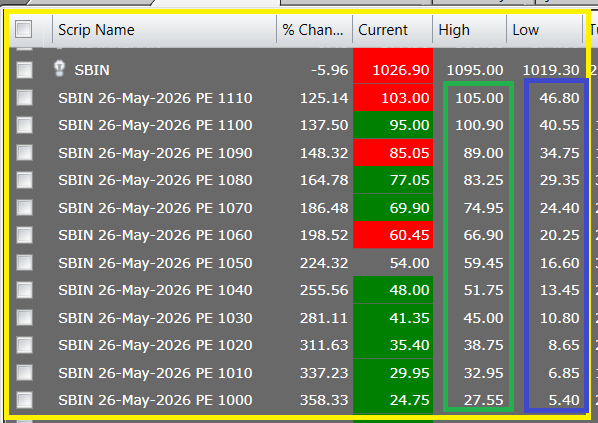598x423 pixels.
Task: Sort by the % Change column header
Action: (x=315, y=30)
